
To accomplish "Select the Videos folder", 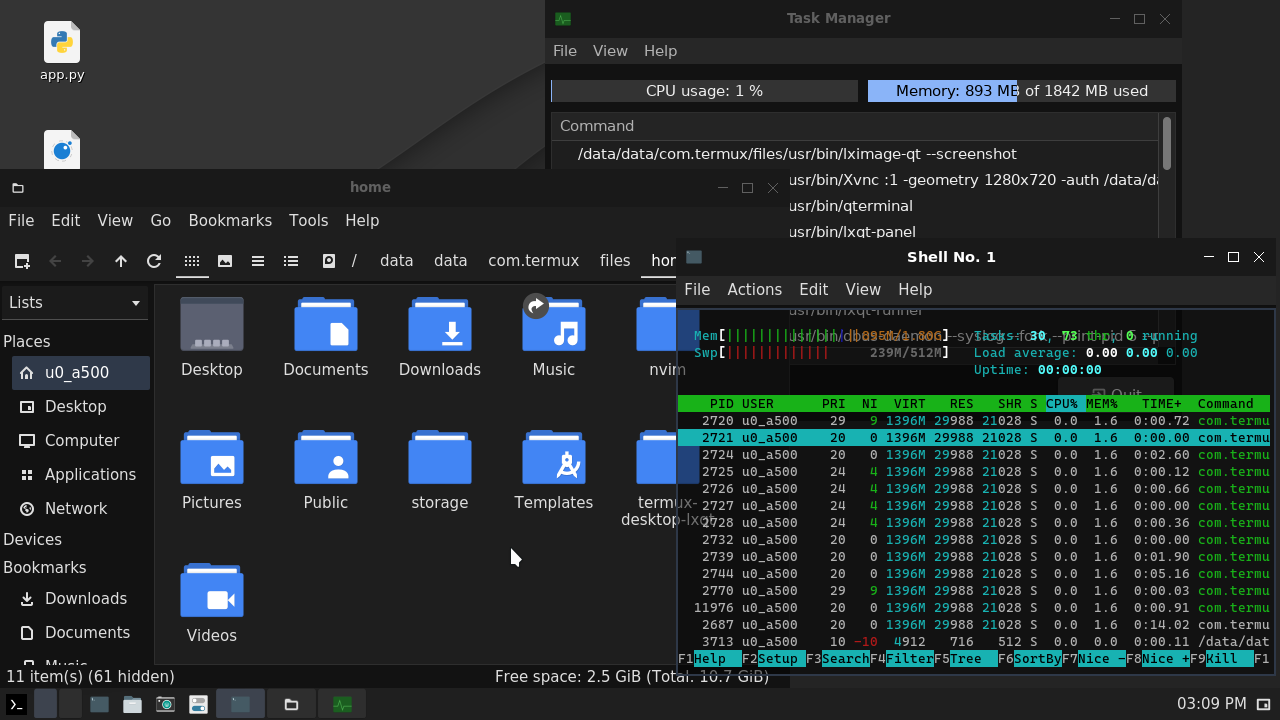I will coord(212,604).
